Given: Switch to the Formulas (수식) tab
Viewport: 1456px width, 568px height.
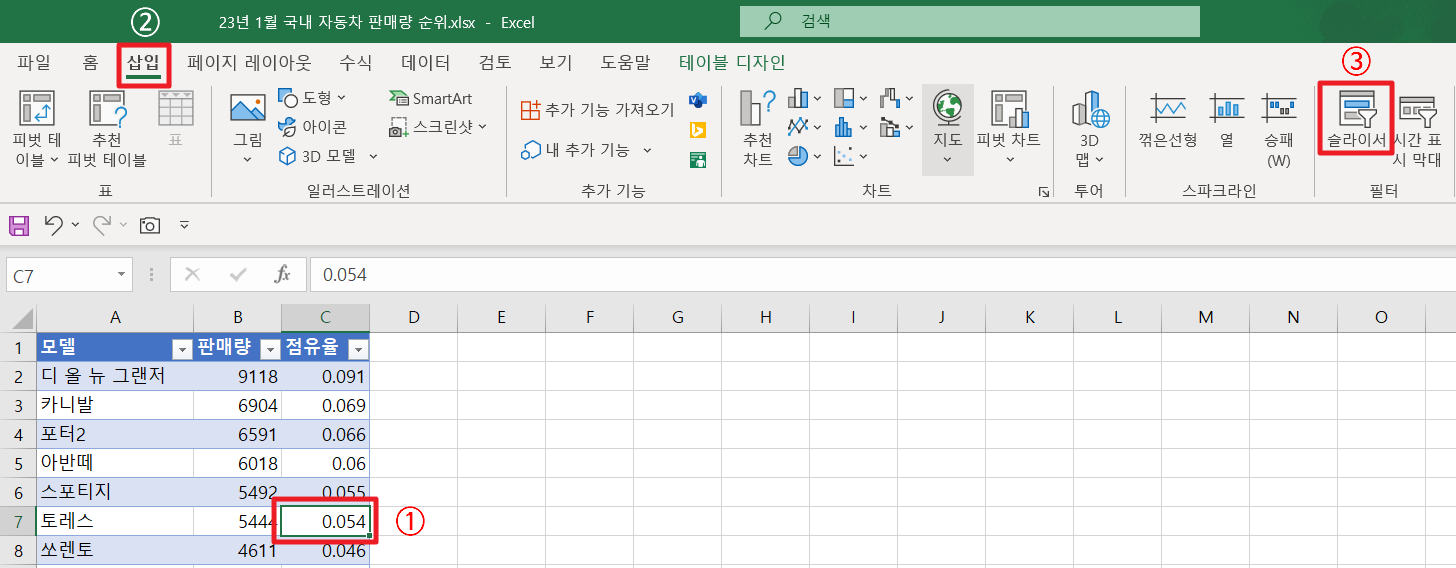Looking at the screenshot, I should tap(355, 63).
